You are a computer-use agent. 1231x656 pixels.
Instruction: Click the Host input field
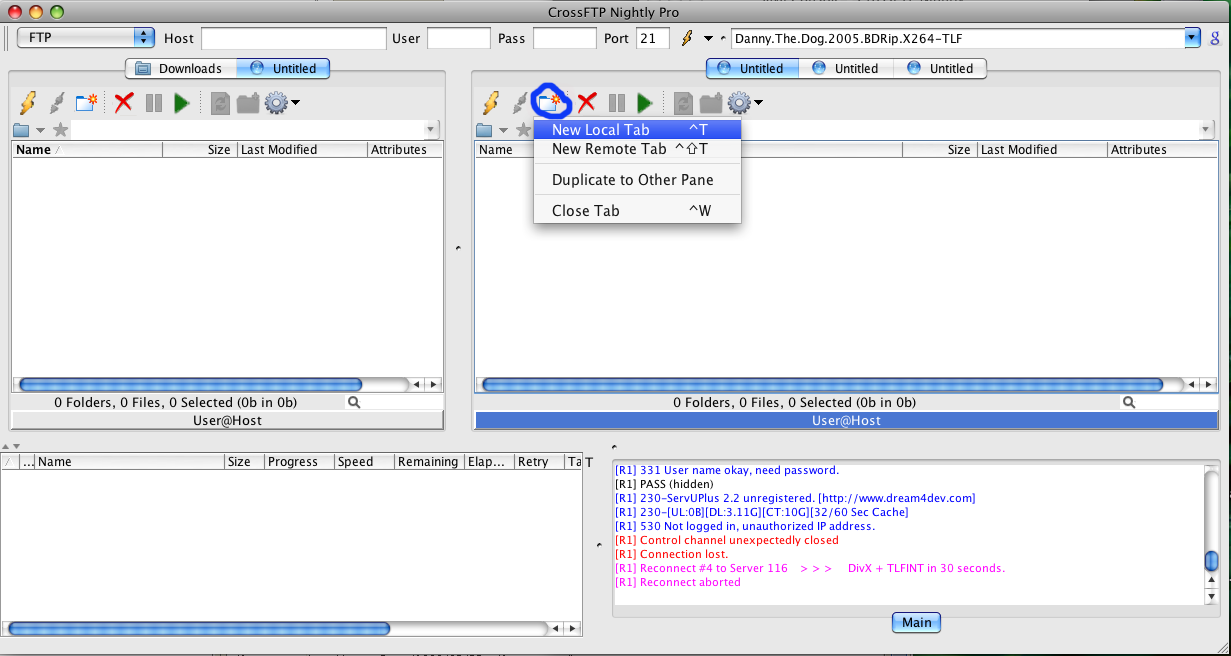(x=293, y=38)
